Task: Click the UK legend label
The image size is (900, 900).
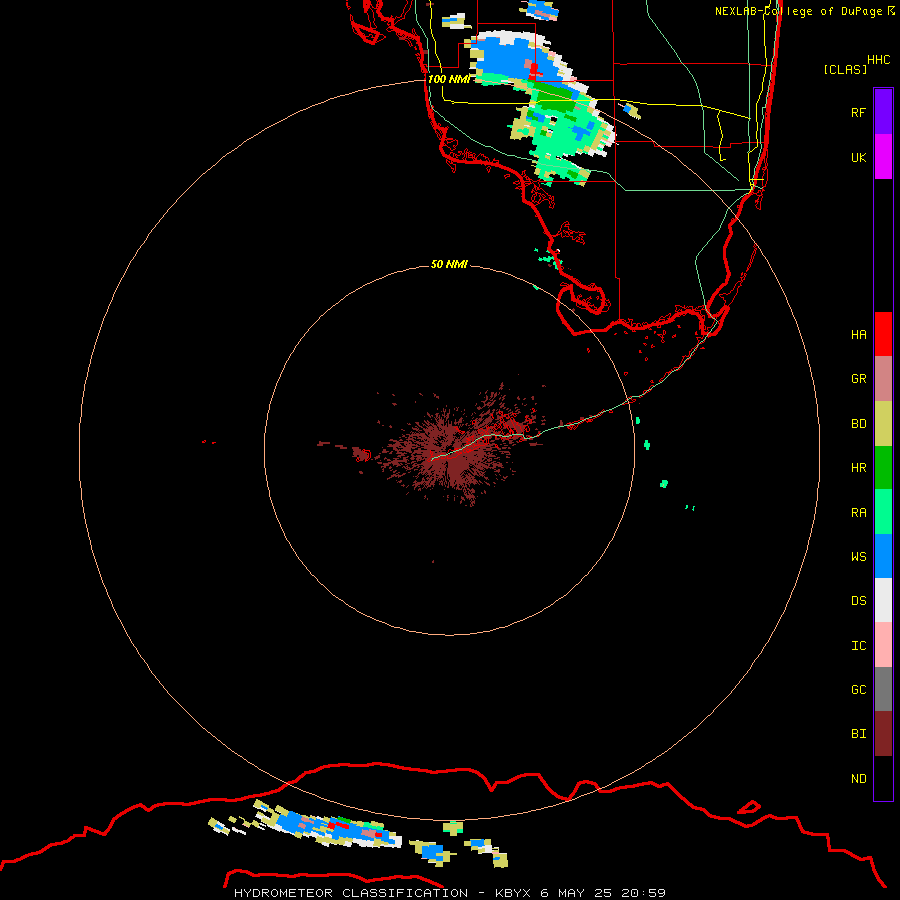Action: [858, 157]
